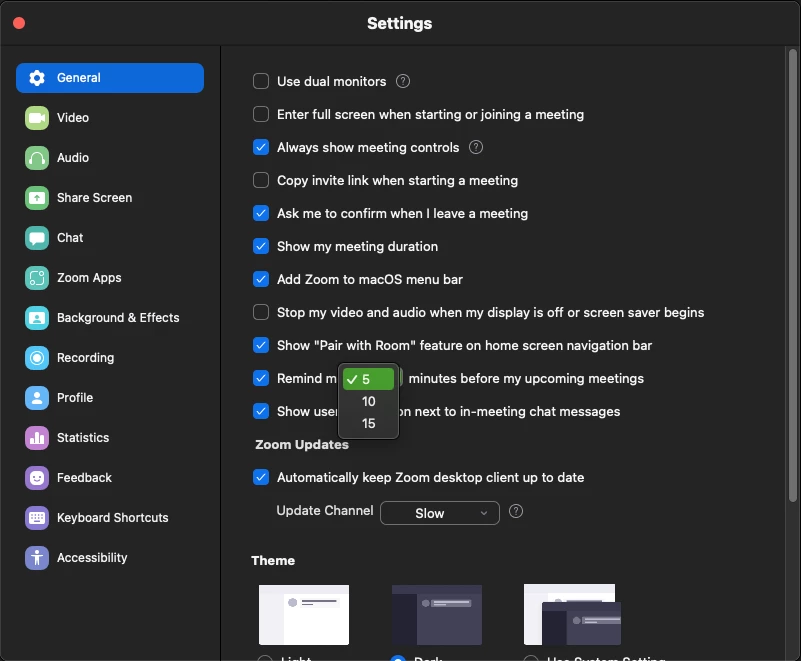
Task: Select the Use System Setting theme thumbnail
Action: click(x=572, y=615)
